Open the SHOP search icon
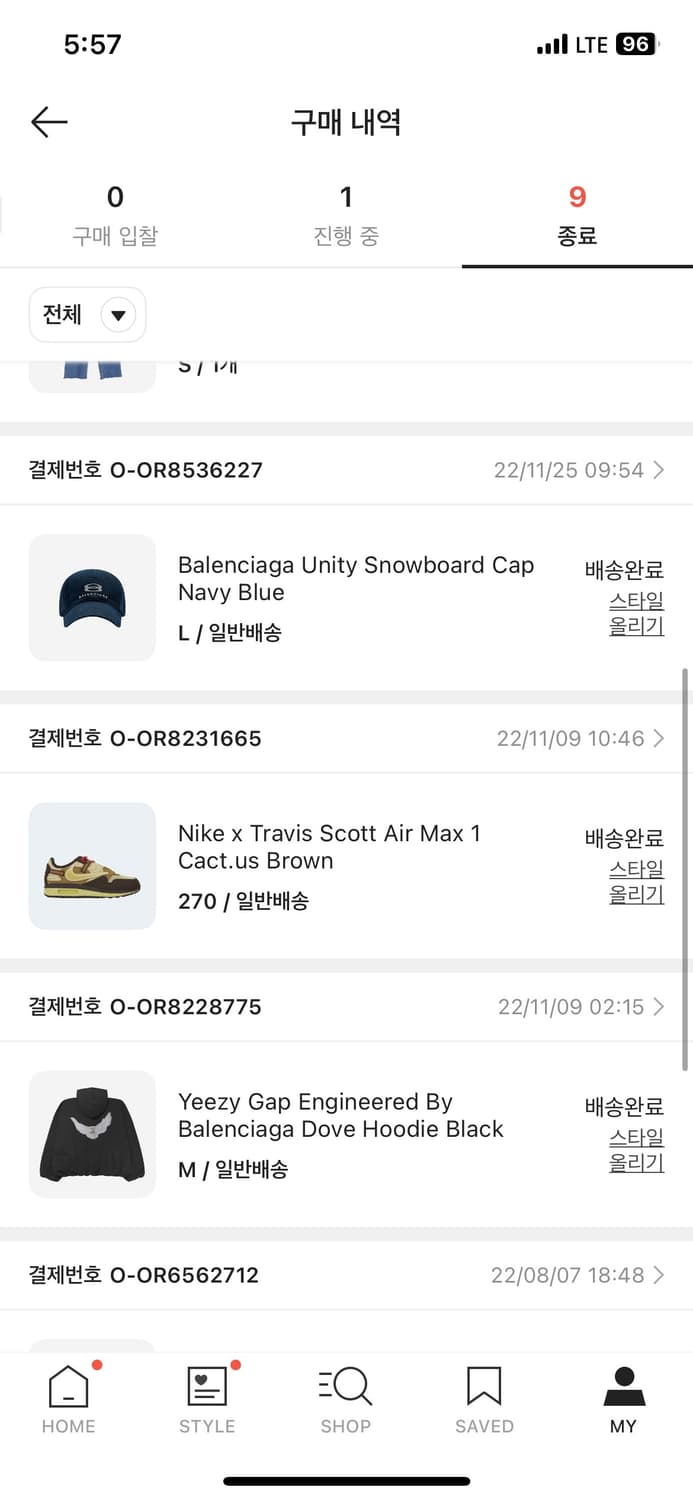The width and height of the screenshot is (693, 1500). 346,1387
